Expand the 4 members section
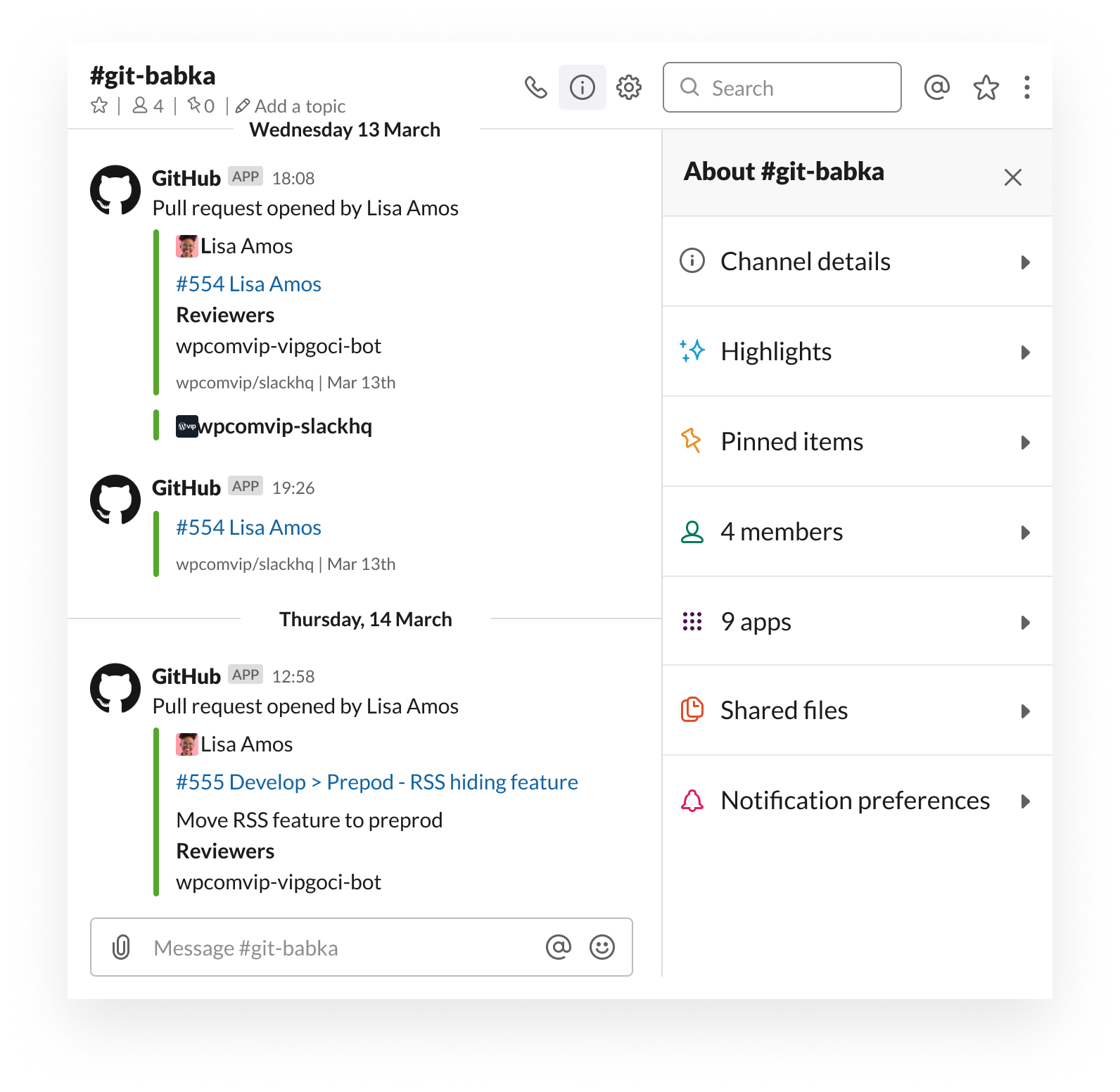1120x1092 pixels. (x=858, y=532)
